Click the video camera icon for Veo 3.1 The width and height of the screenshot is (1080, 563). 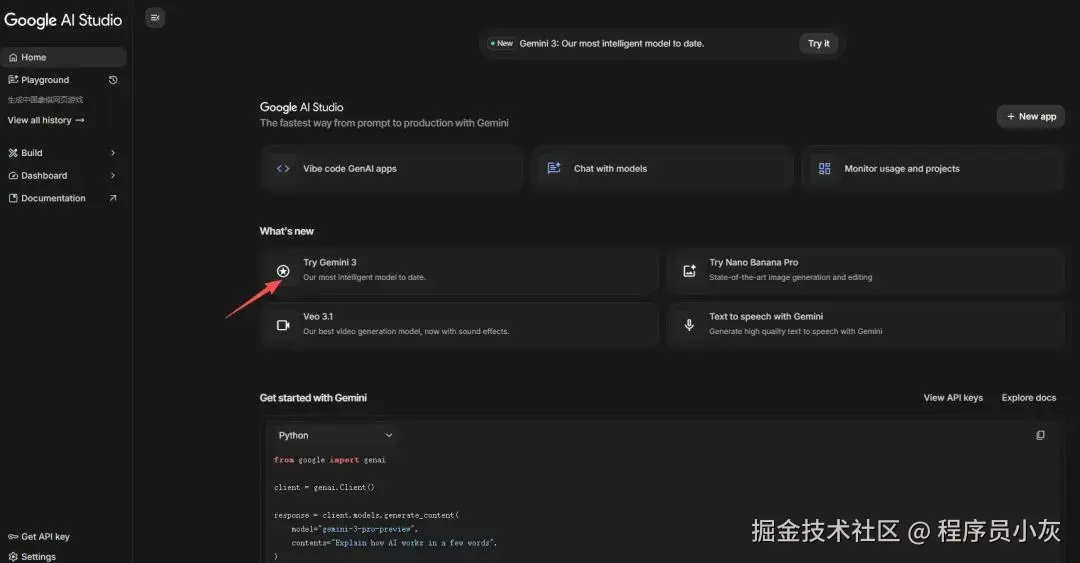pos(283,325)
